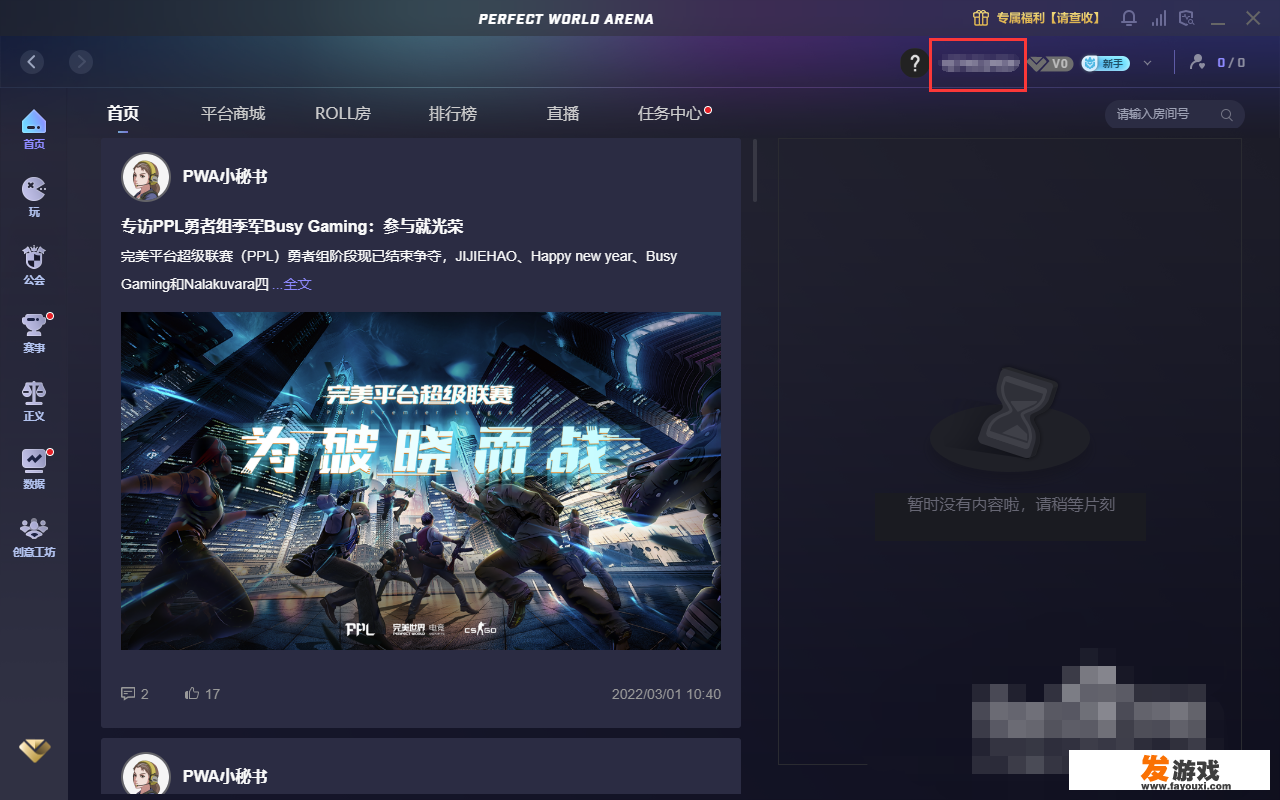Go back with the left arrow button

[33, 62]
